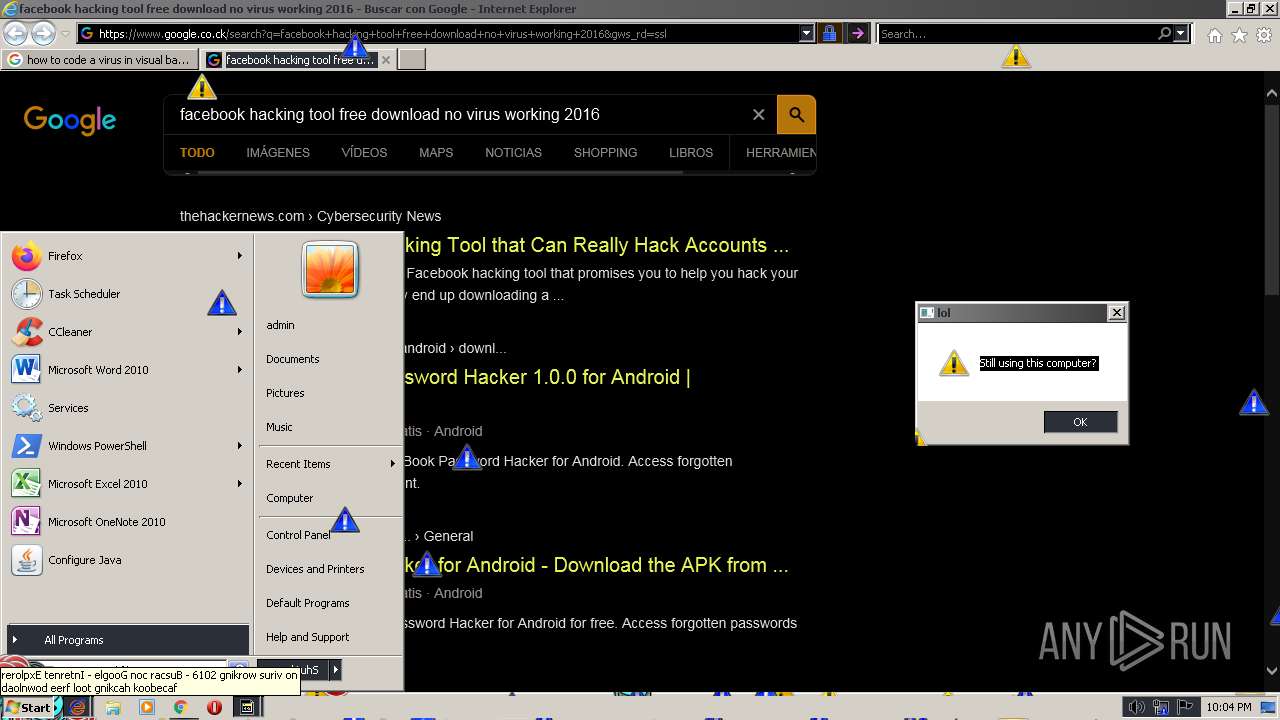Open the search provider dropdown
Screen dimensions: 1280x720
(1181, 34)
